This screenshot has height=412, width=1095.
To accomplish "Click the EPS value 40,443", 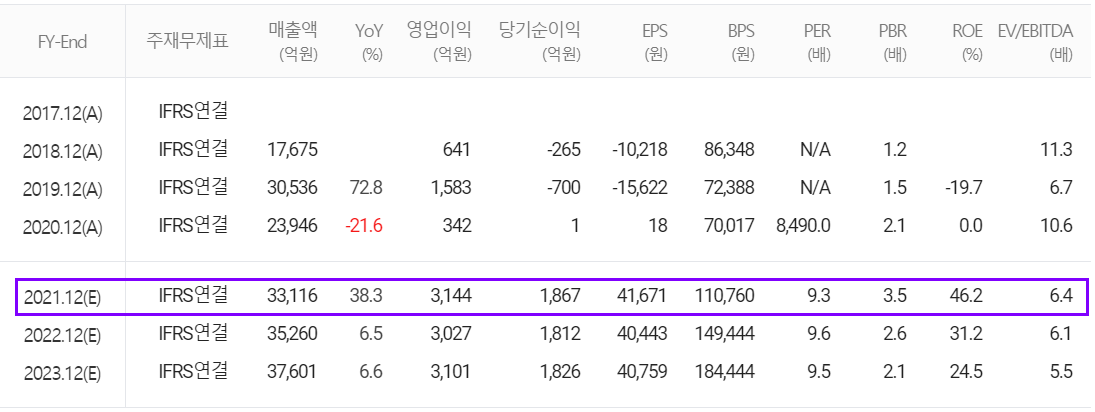I will click(x=642, y=334).
